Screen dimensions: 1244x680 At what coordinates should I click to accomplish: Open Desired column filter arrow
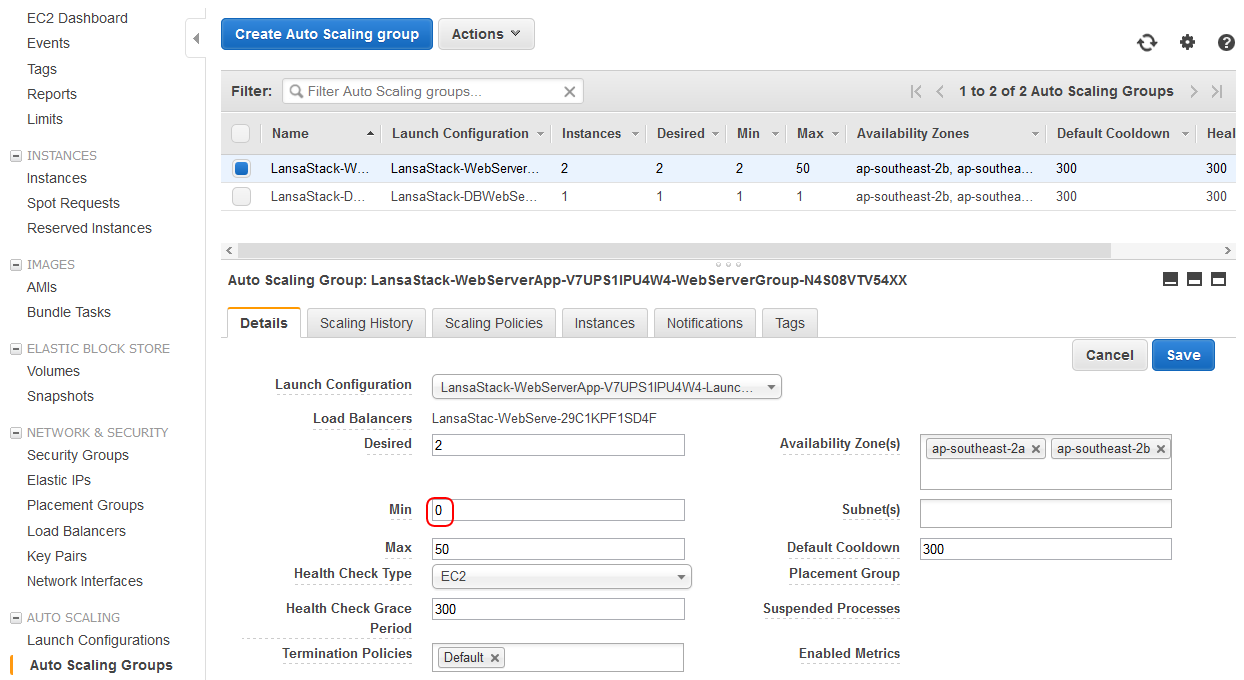pos(716,134)
